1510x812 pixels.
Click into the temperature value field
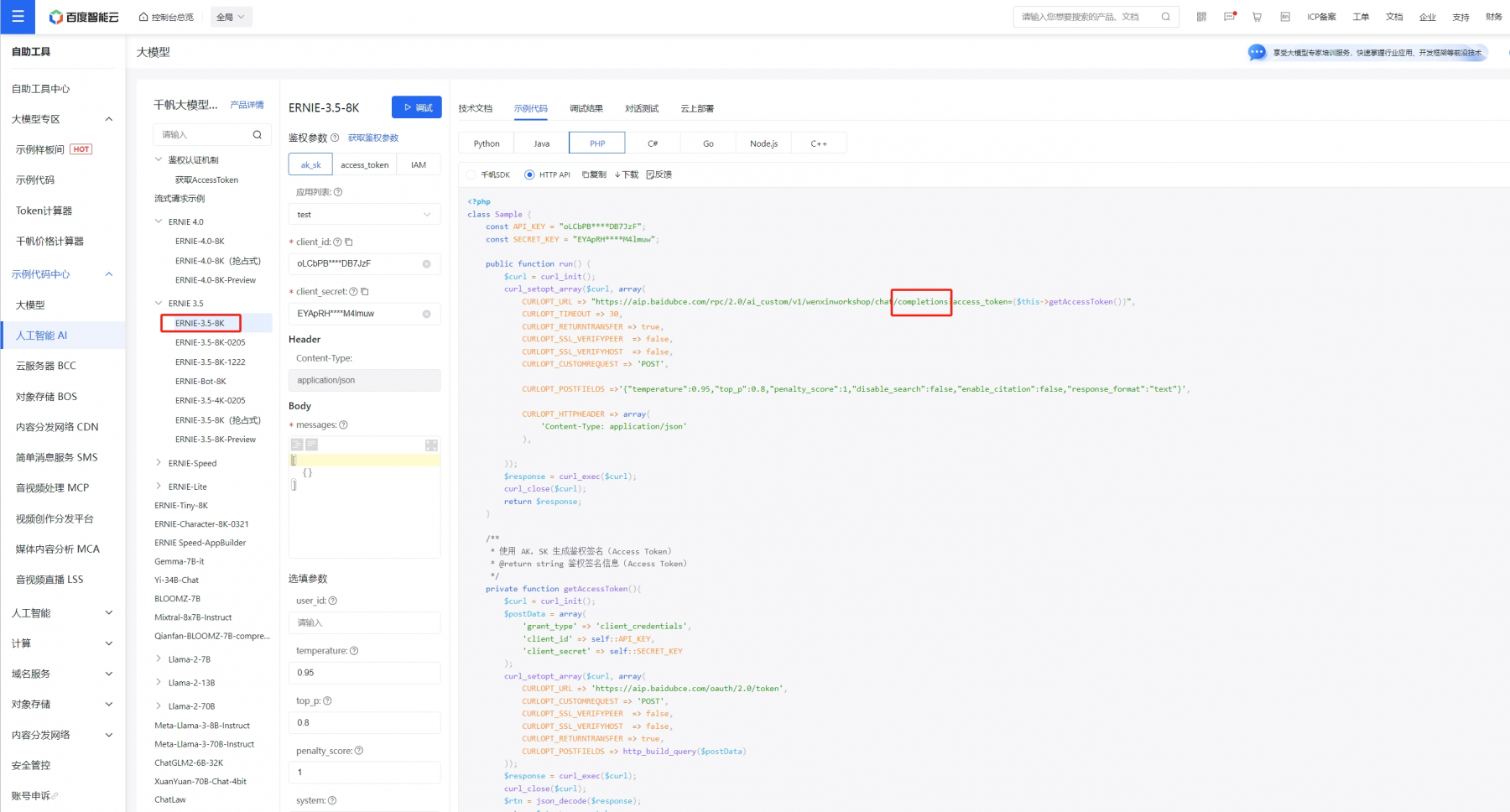(x=364, y=673)
